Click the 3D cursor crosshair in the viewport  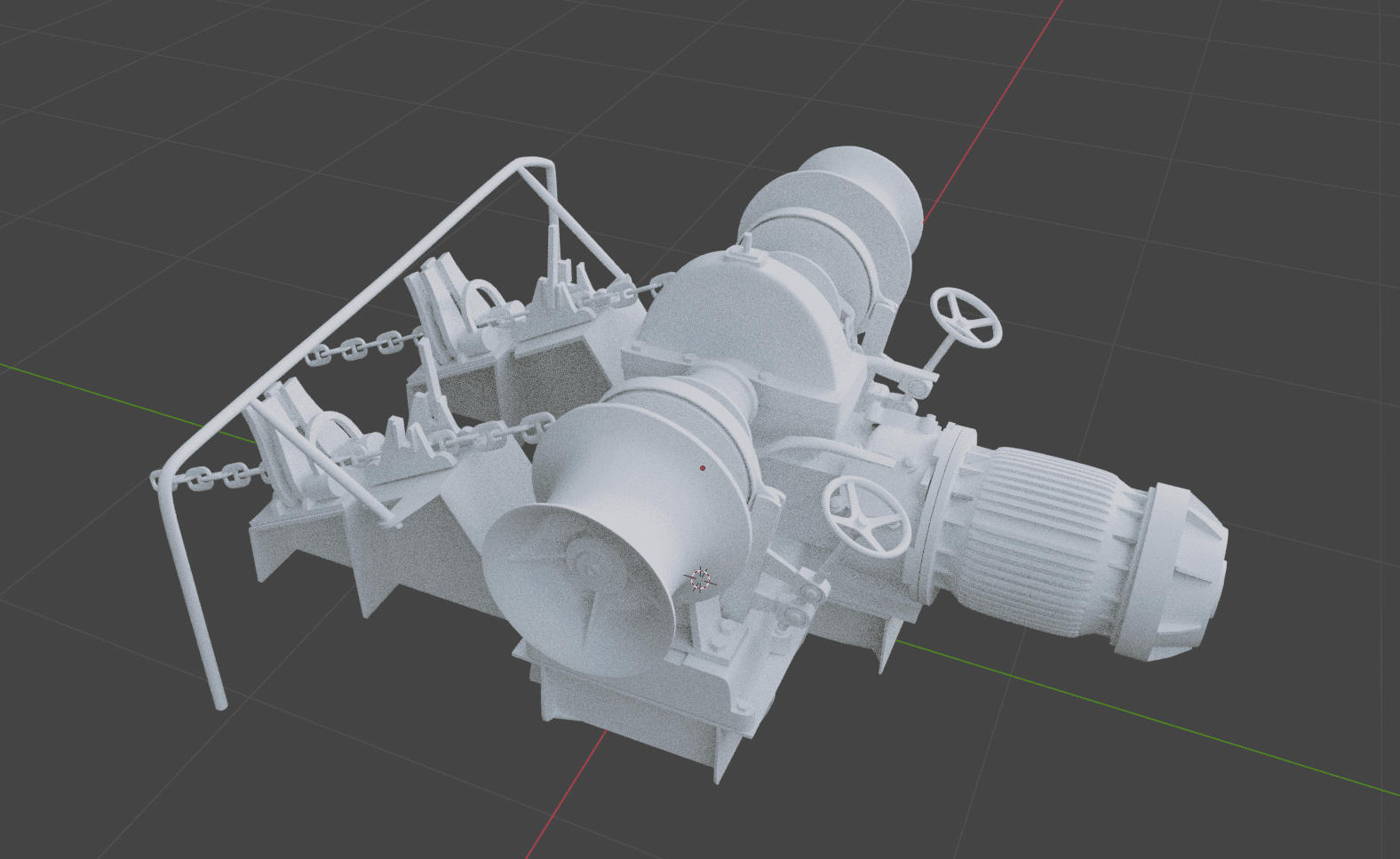(702, 579)
